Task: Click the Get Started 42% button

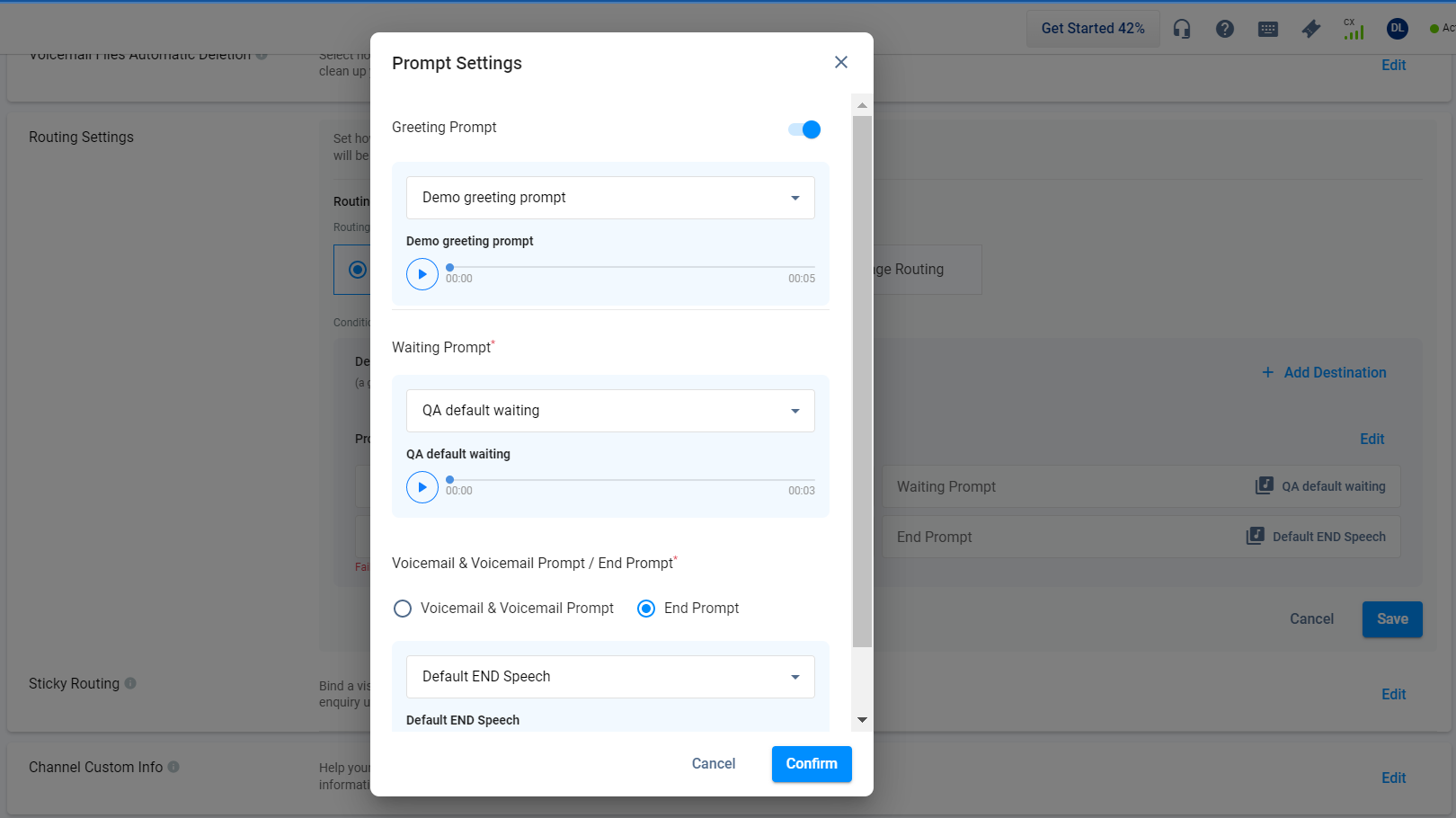Action: (x=1093, y=29)
